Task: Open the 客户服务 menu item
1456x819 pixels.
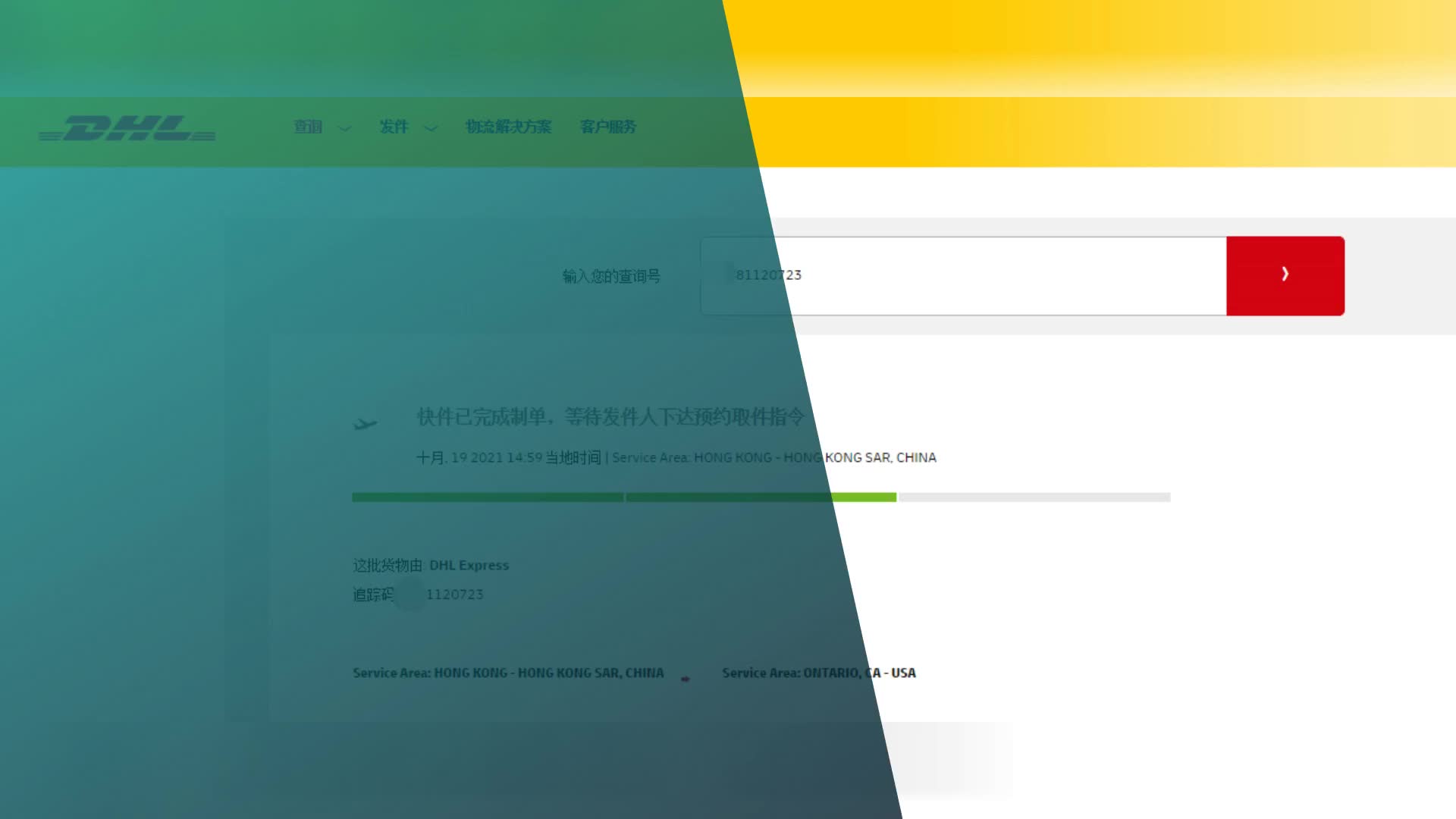Action: click(x=608, y=127)
